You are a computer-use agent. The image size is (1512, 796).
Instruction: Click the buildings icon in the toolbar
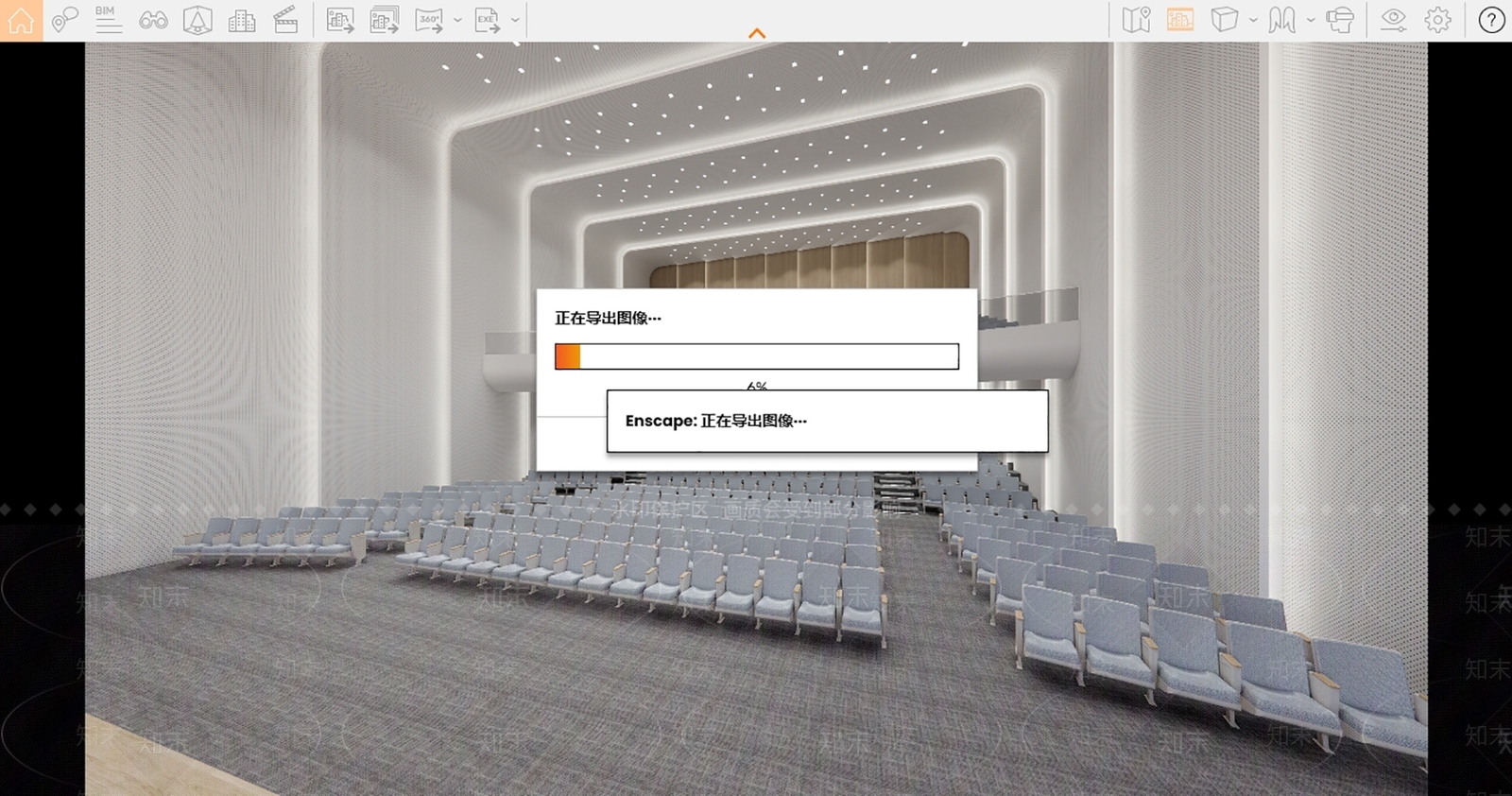[242, 20]
